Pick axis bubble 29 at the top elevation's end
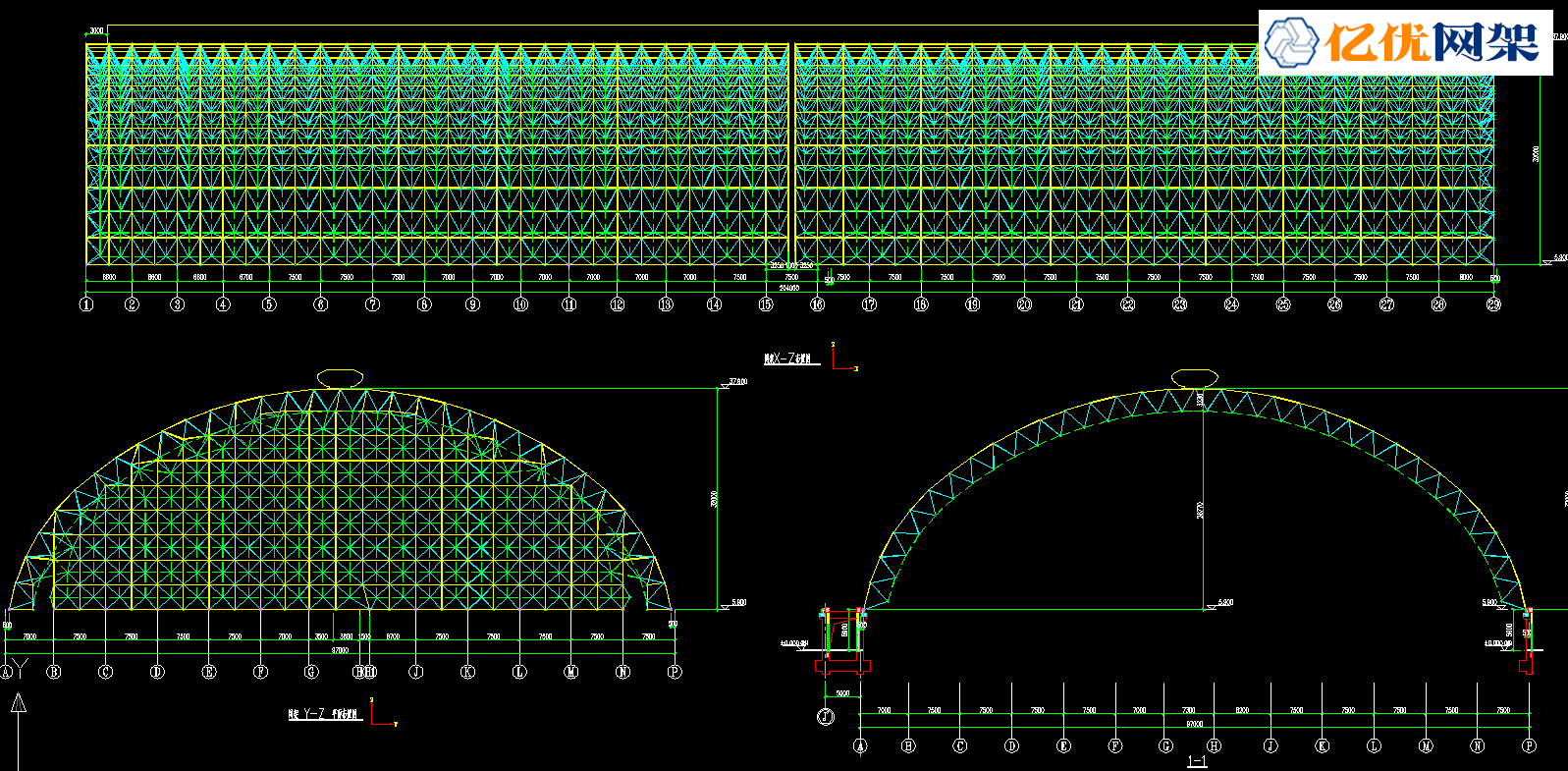The height and width of the screenshot is (771, 1568). point(1493,304)
